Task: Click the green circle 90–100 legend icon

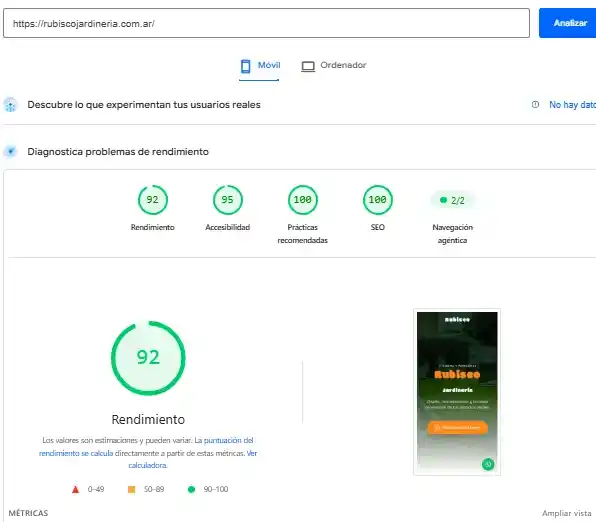Action: [x=192, y=489]
